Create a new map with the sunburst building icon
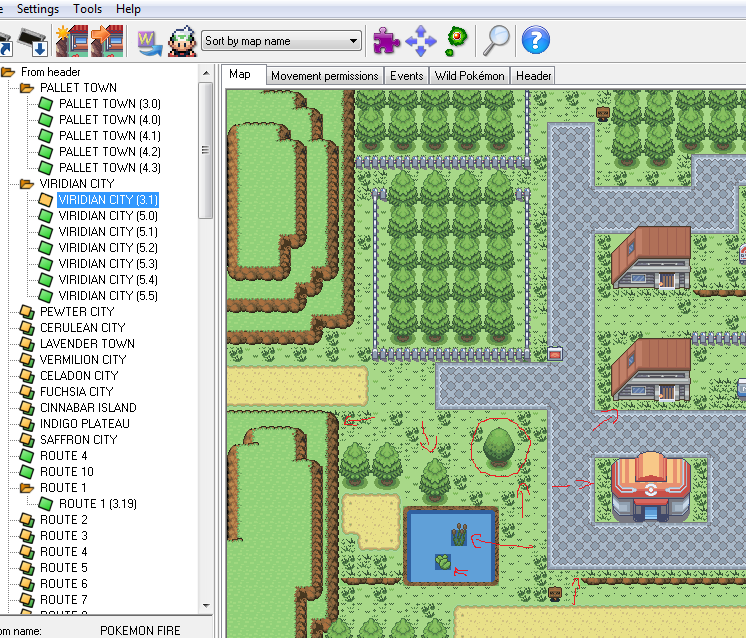748x638 pixels. 72,42
